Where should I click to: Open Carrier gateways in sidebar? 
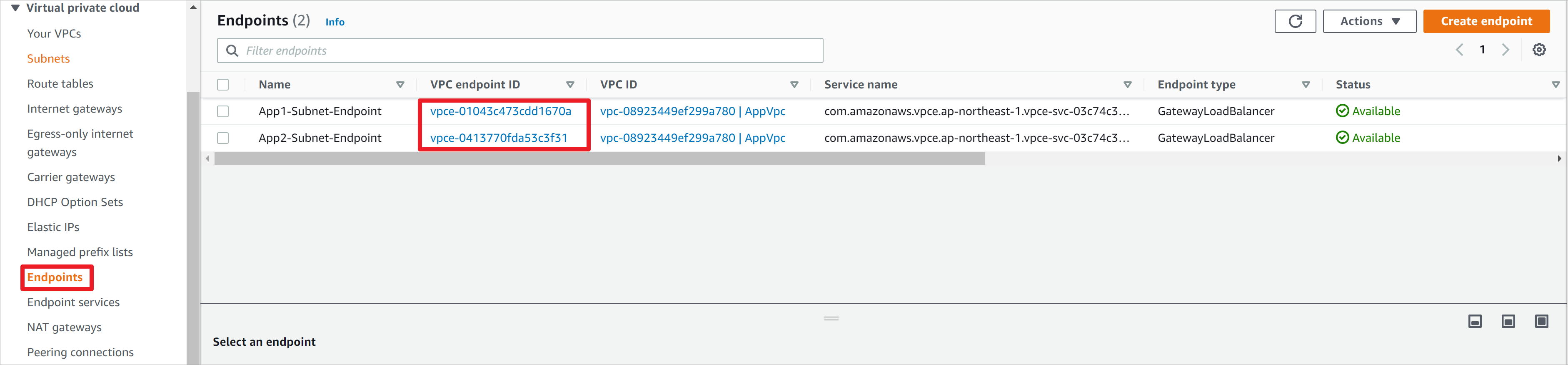70,177
